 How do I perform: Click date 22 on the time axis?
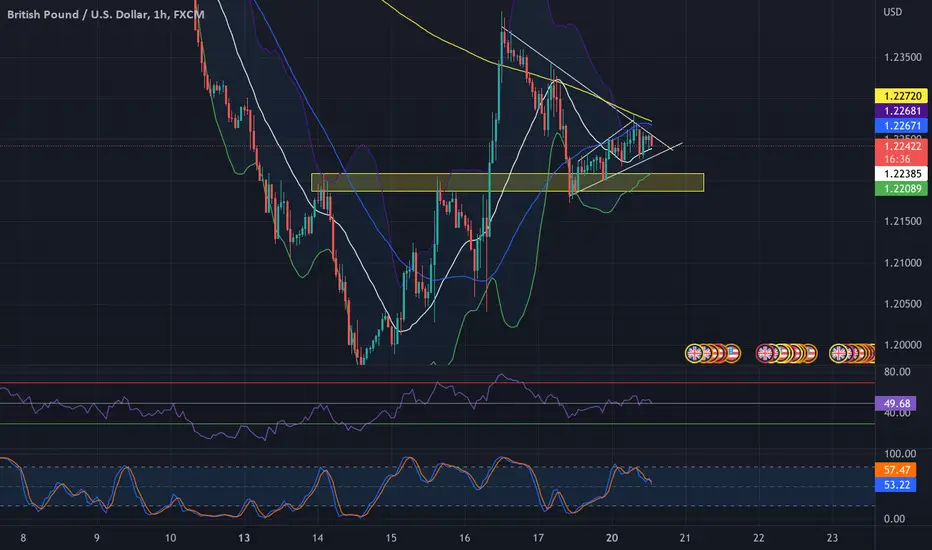click(758, 538)
